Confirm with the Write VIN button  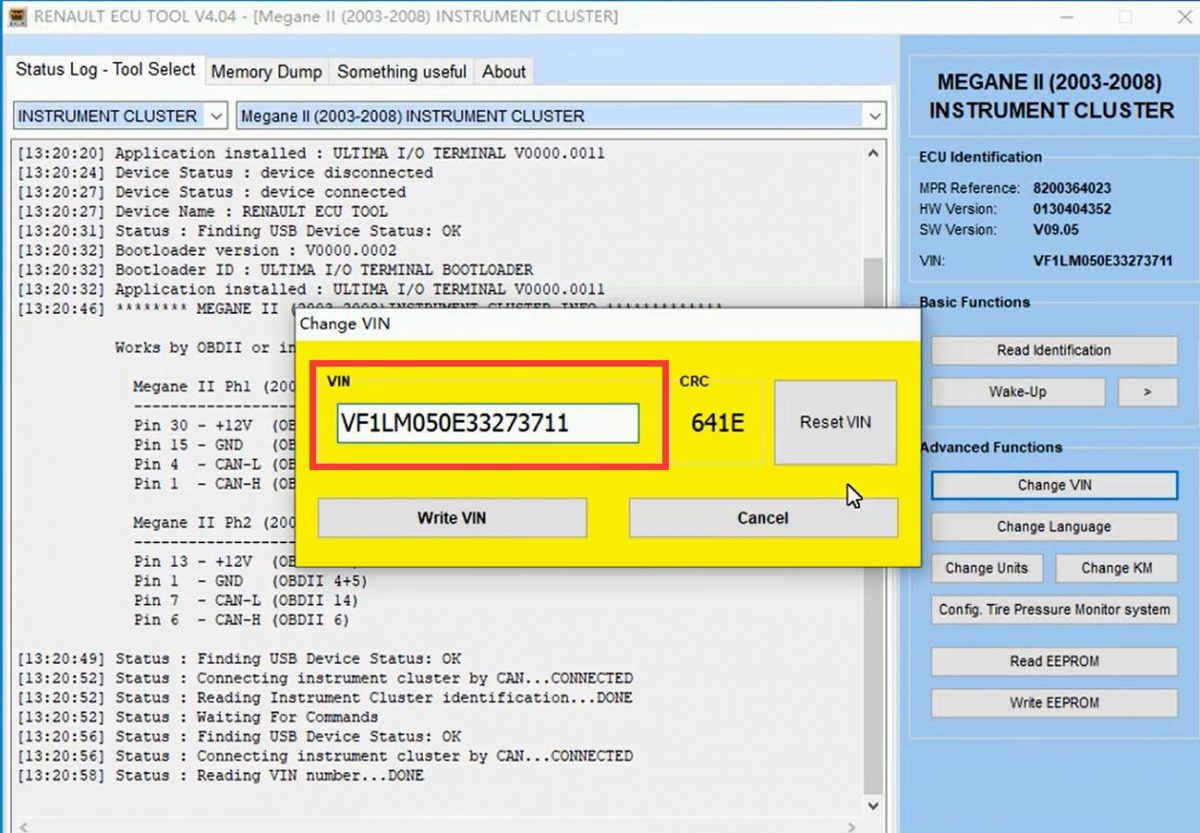coord(451,517)
